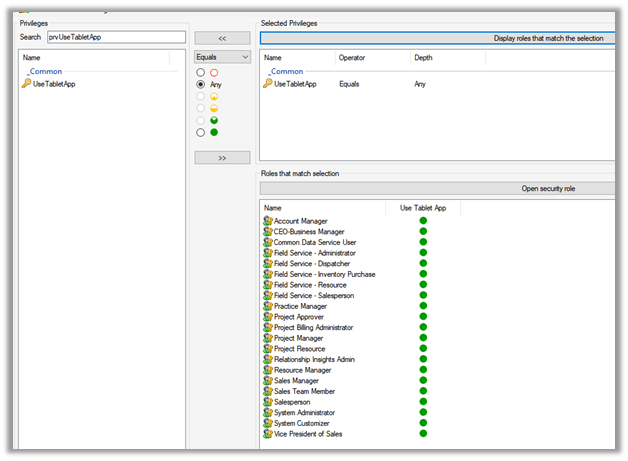Sort by the Operator column header

pyautogui.click(x=352, y=58)
